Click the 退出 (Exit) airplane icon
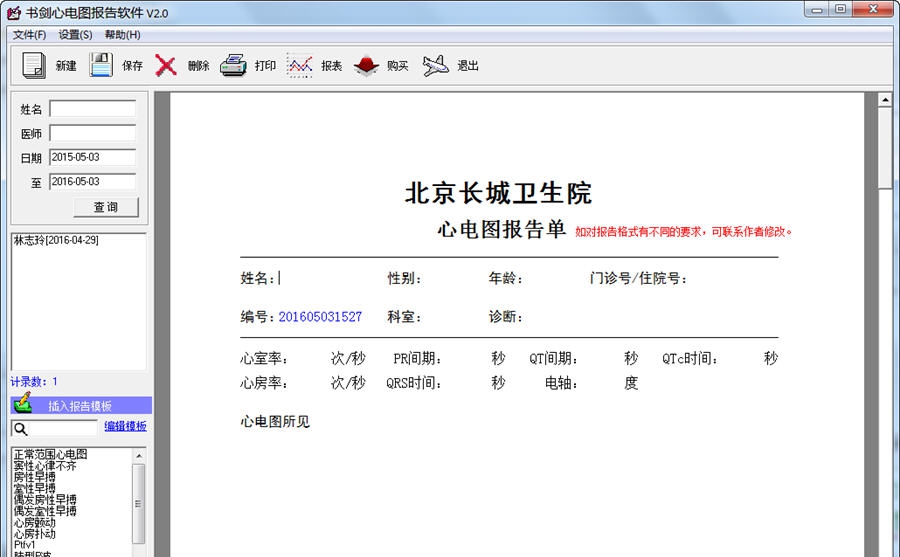This screenshot has height=557, width=900. pyautogui.click(x=435, y=66)
